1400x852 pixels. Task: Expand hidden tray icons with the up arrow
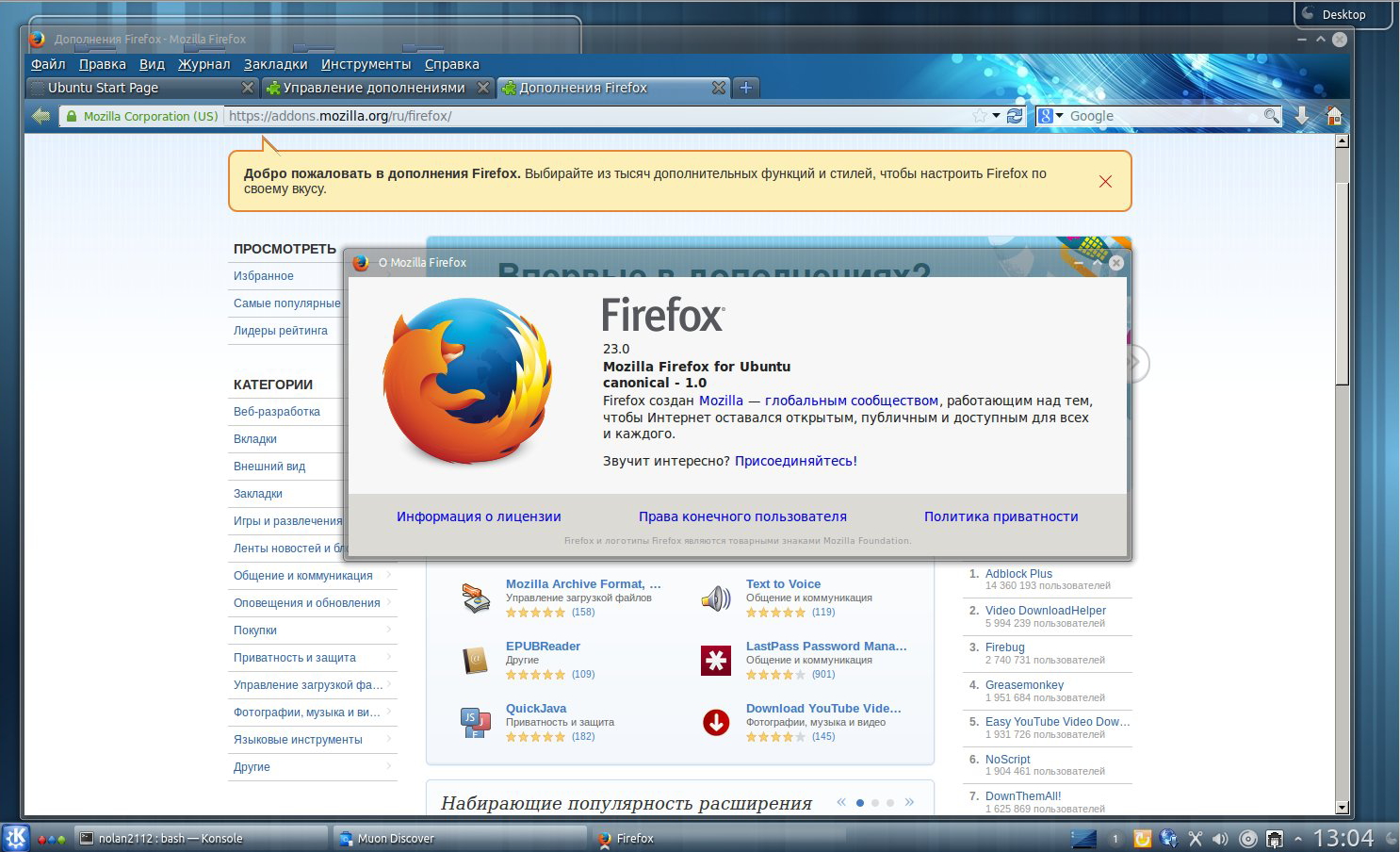click(1297, 838)
